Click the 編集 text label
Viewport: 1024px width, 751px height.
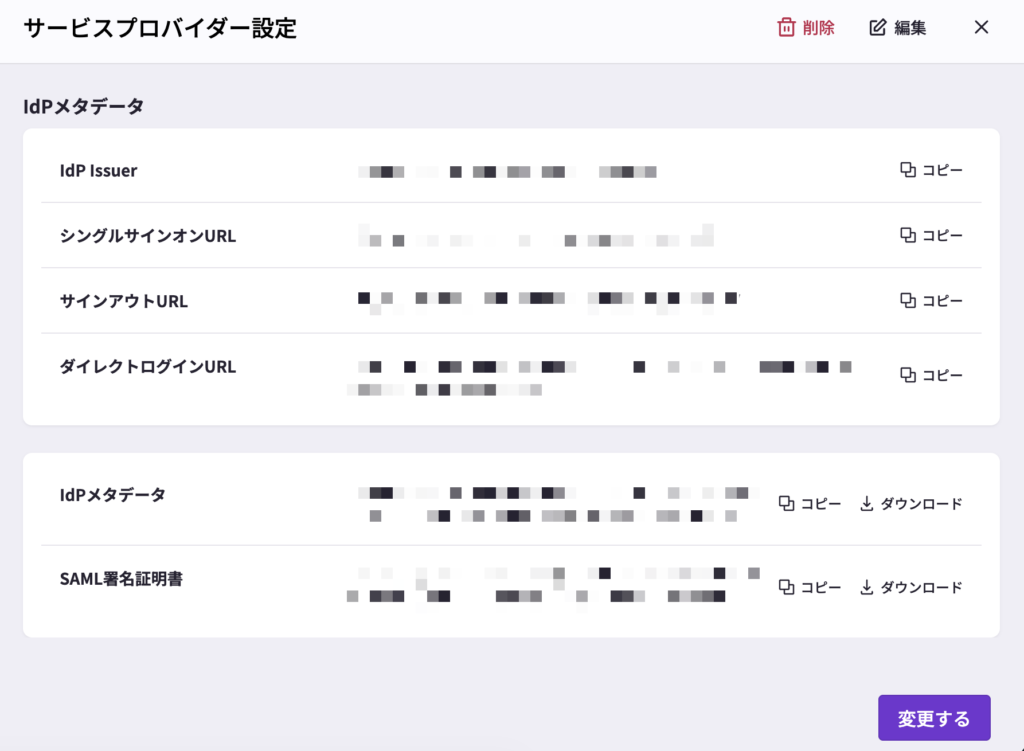tap(910, 28)
